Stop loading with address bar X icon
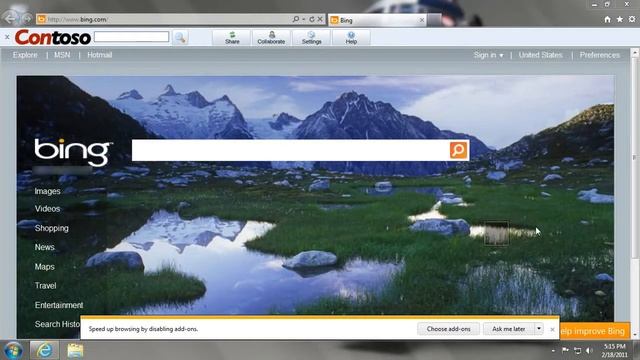Image resolution: width=640 pixels, height=360 pixels. click(320, 19)
